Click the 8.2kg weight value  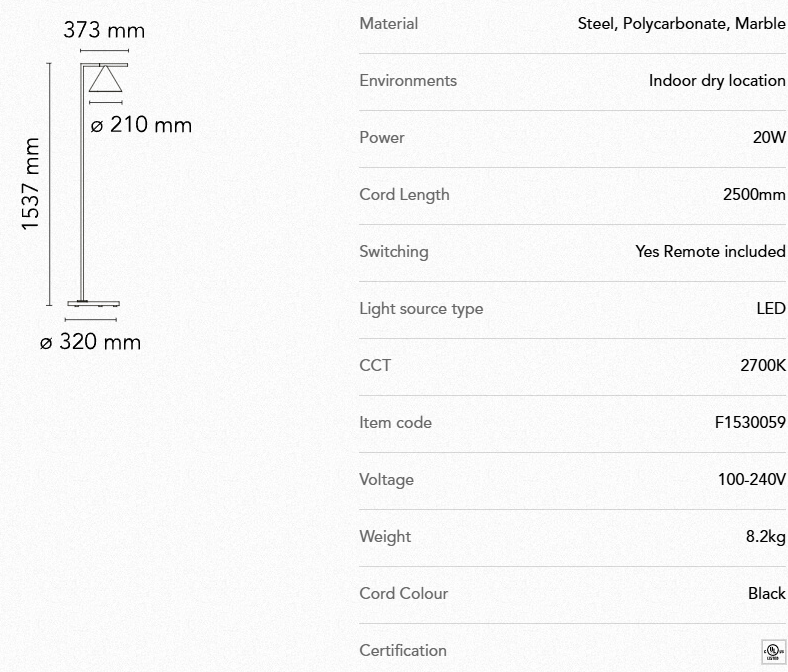(766, 536)
